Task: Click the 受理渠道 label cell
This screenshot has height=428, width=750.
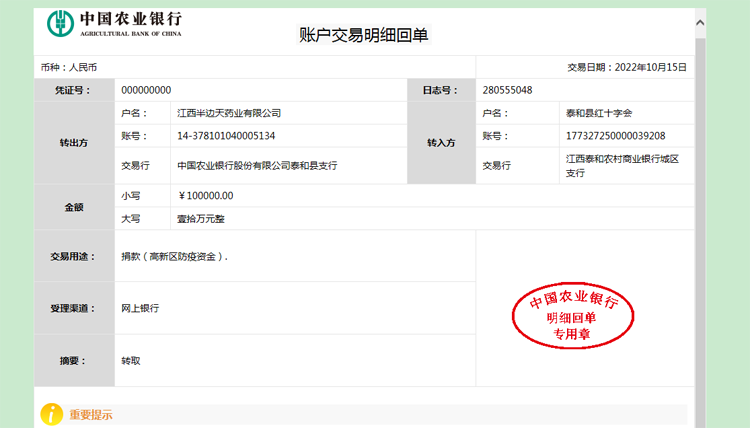Action: coord(74,308)
